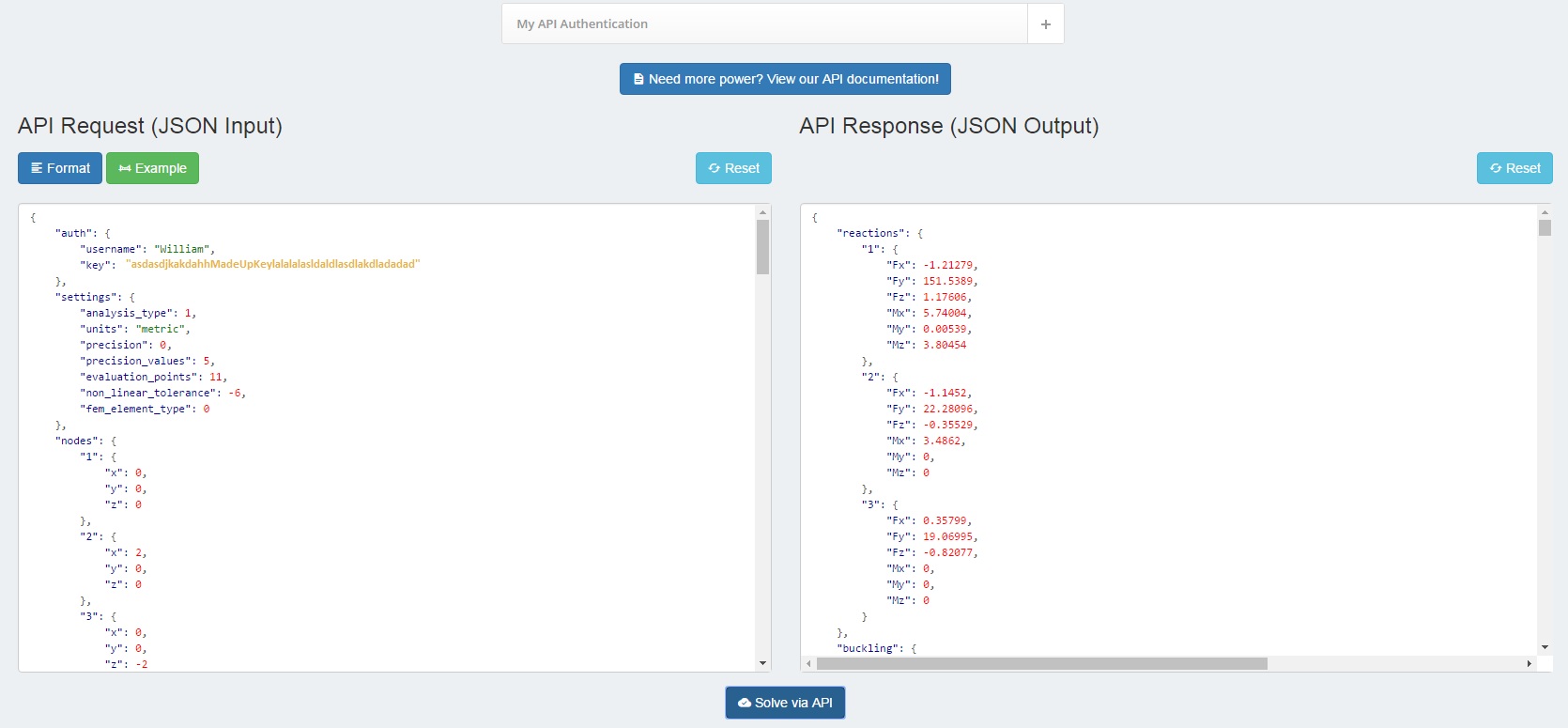Screen dimensions: 1568x728
Task: Click Solve via API button
Action: [785, 703]
